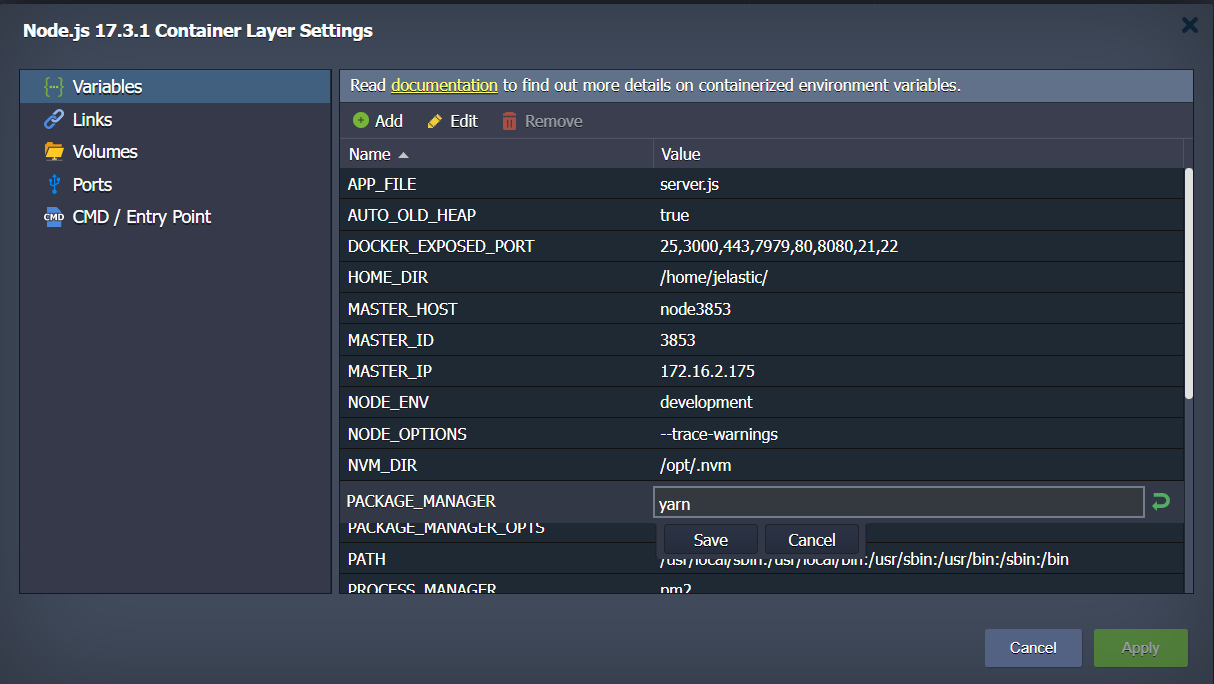Open the CMD / Entry Point section
Image resolution: width=1214 pixels, height=684 pixels.
pos(141,216)
